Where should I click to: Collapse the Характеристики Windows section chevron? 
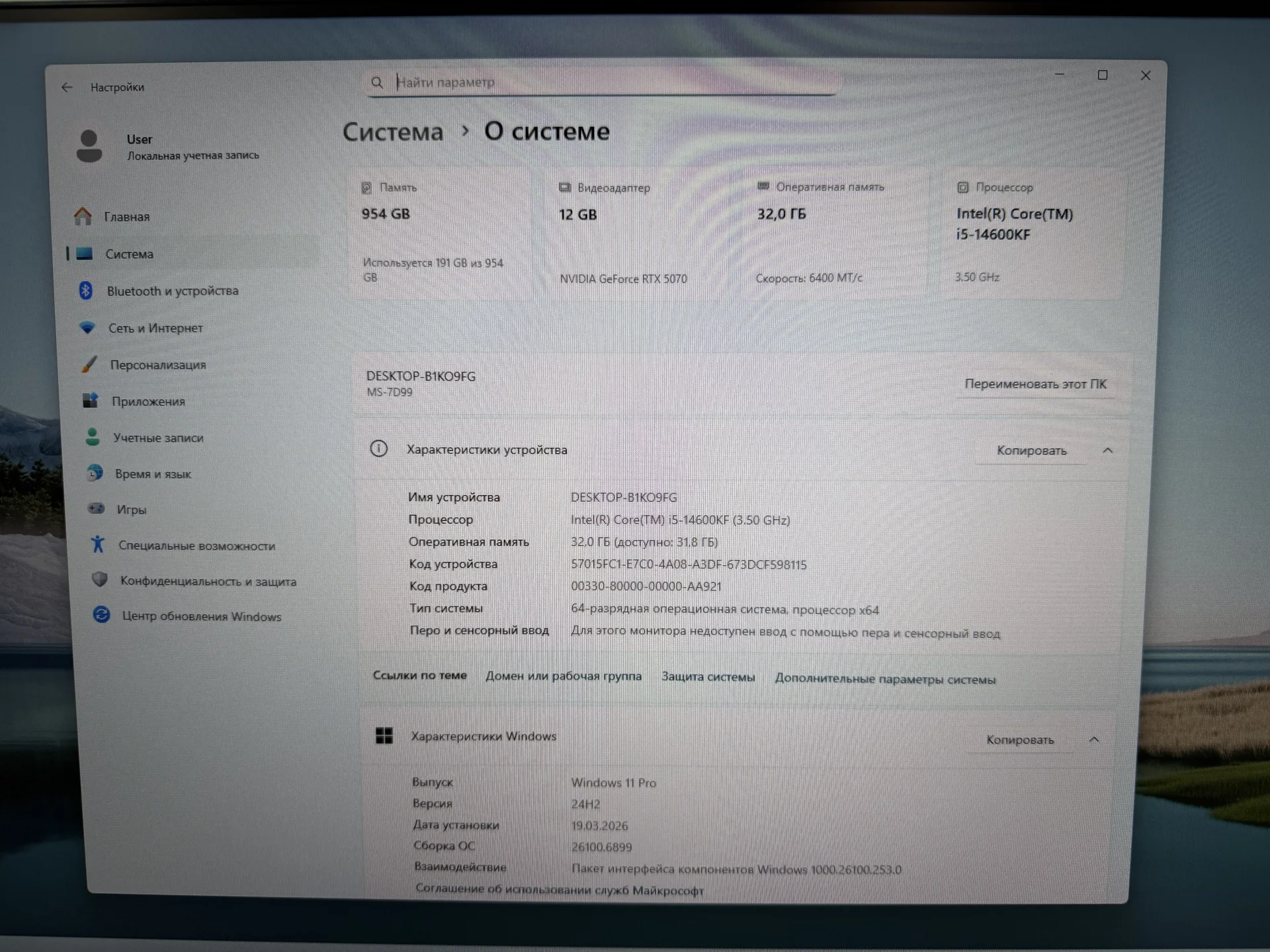pos(1094,739)
